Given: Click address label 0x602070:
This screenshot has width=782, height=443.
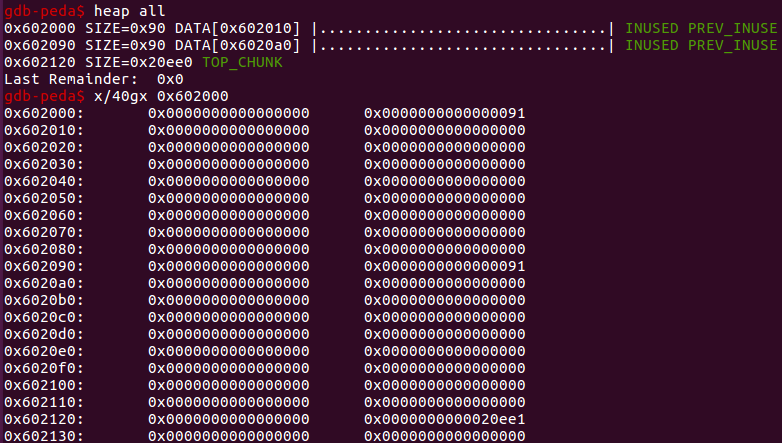Looking at the screenshot, I should (x=44, y=232).
